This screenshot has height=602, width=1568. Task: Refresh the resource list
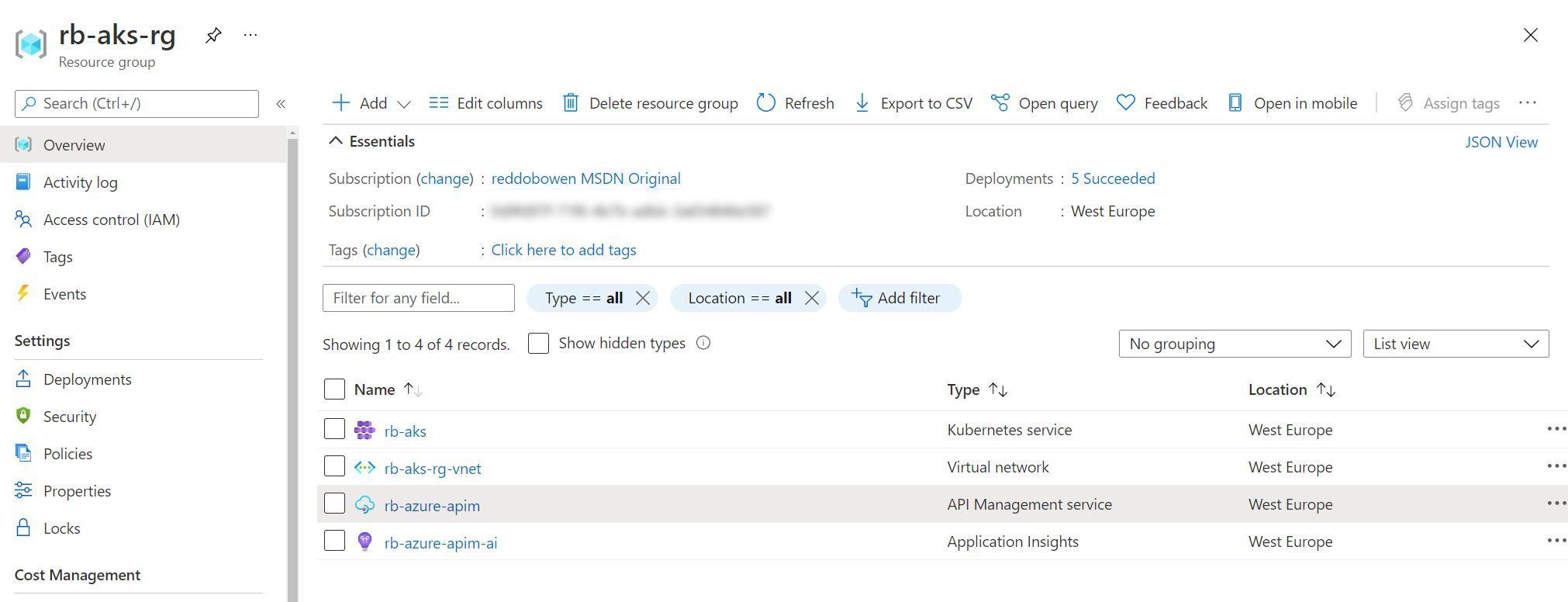coord(796,103)
